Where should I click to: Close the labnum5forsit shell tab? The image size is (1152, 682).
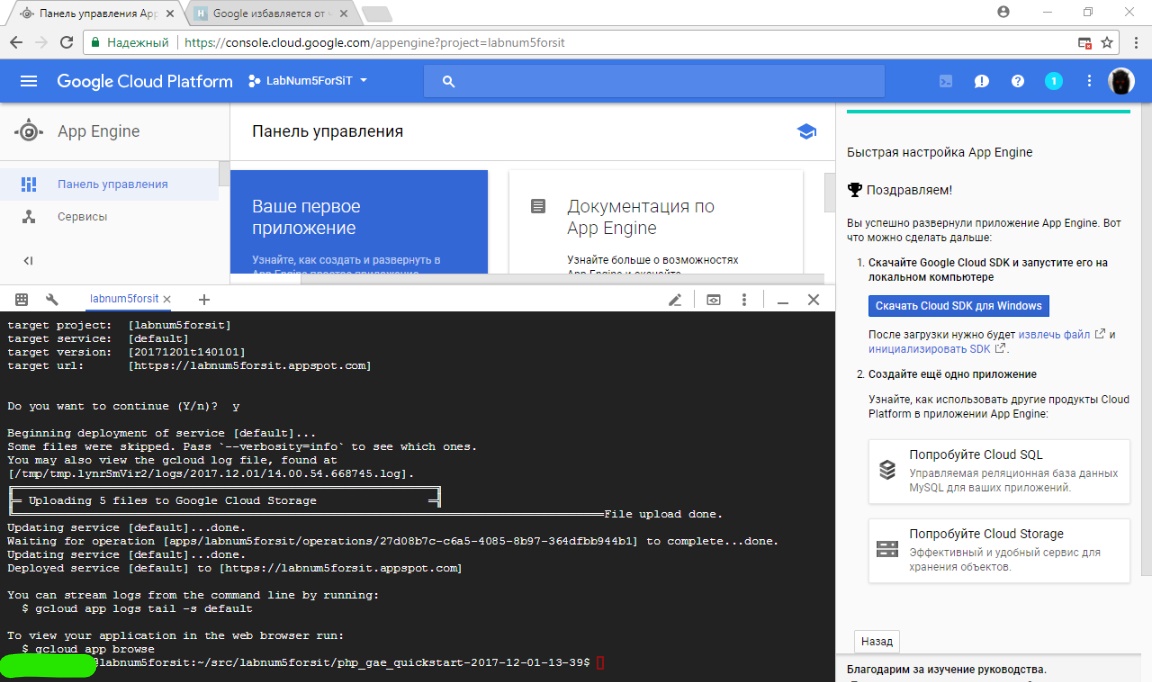point(168,299)
